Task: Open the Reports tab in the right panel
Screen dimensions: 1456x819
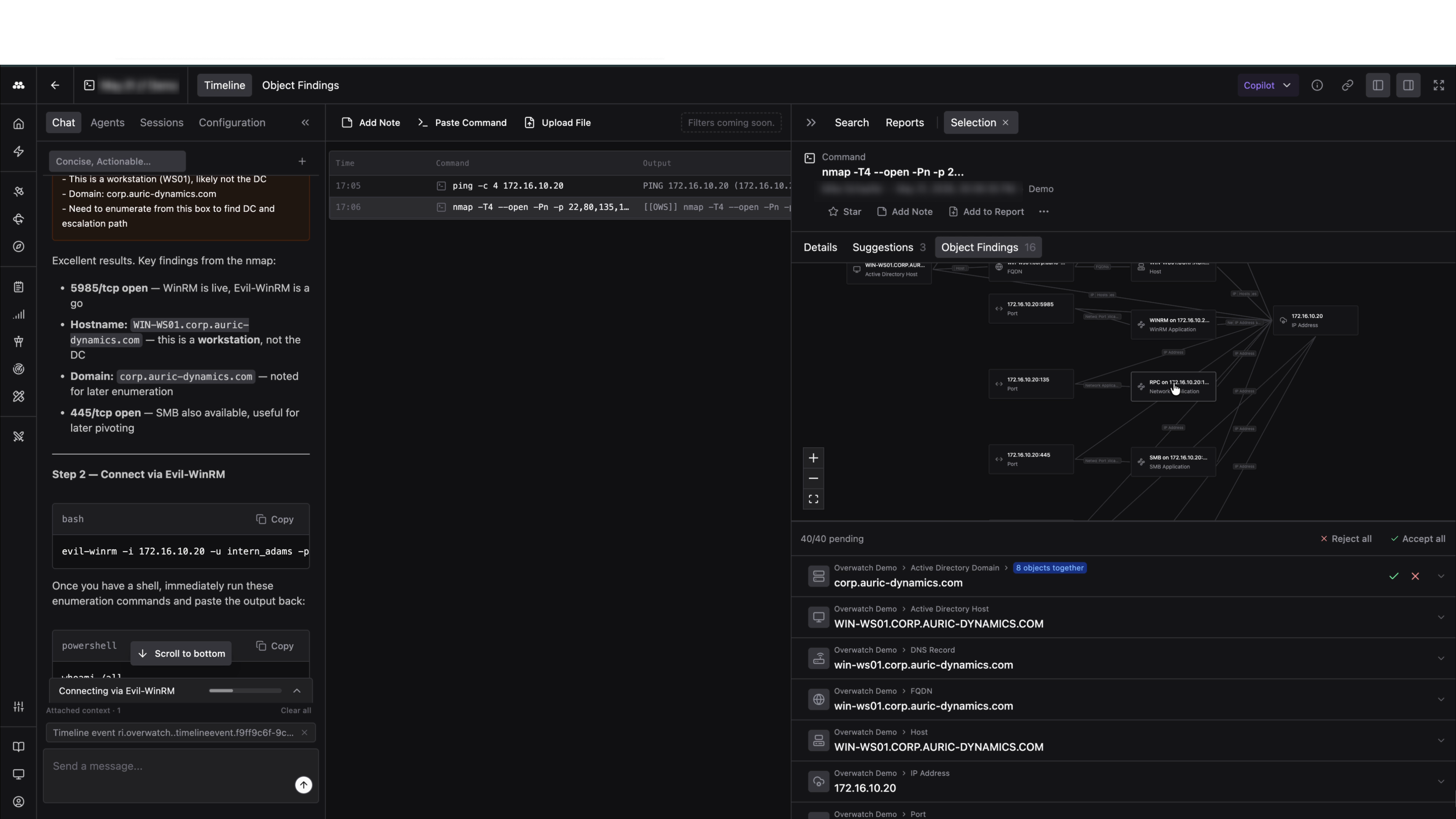Action: (x=905, y=123)
